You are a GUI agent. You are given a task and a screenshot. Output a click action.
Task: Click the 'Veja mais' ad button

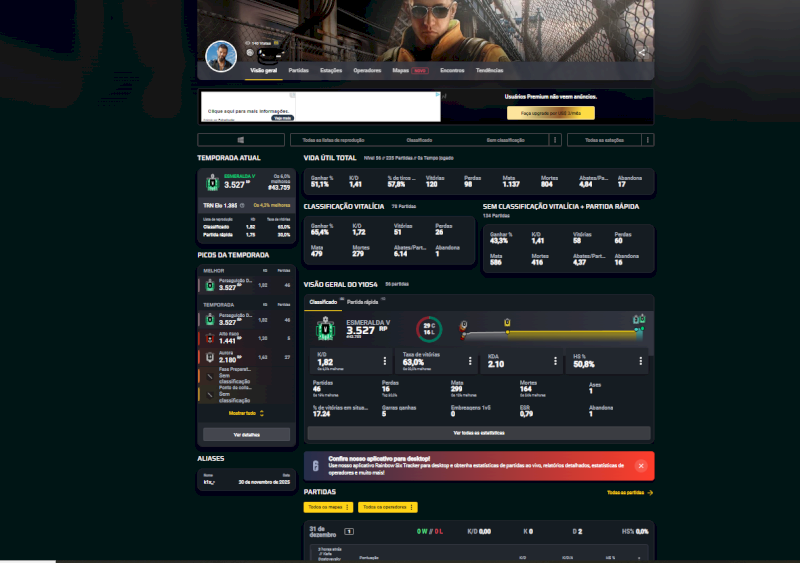tap(282, 118)
